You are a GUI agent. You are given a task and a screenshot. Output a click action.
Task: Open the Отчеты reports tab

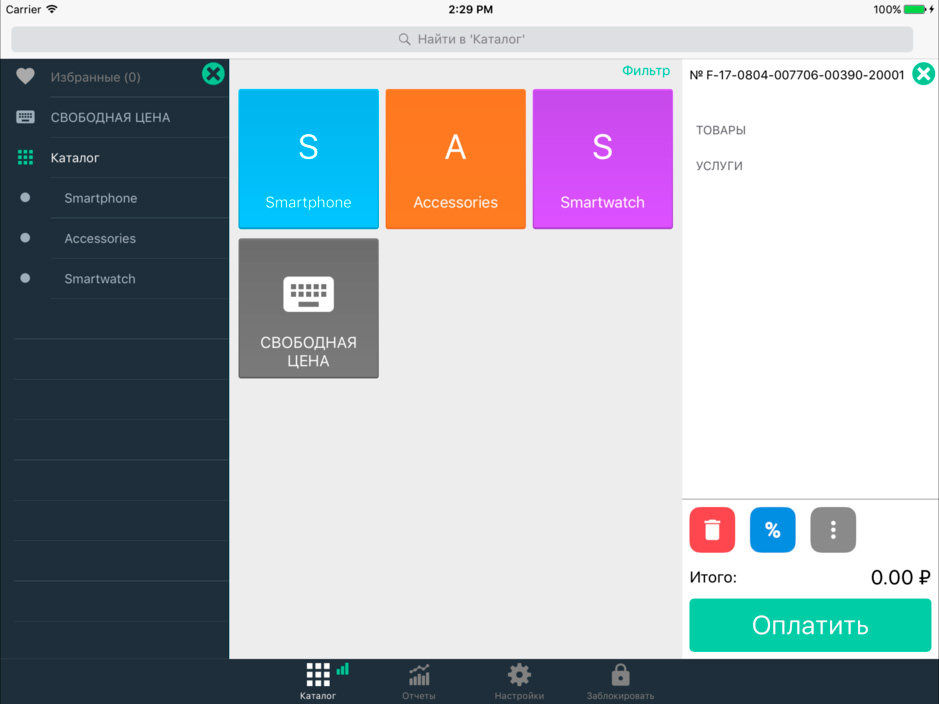click(x=419, y=682)
